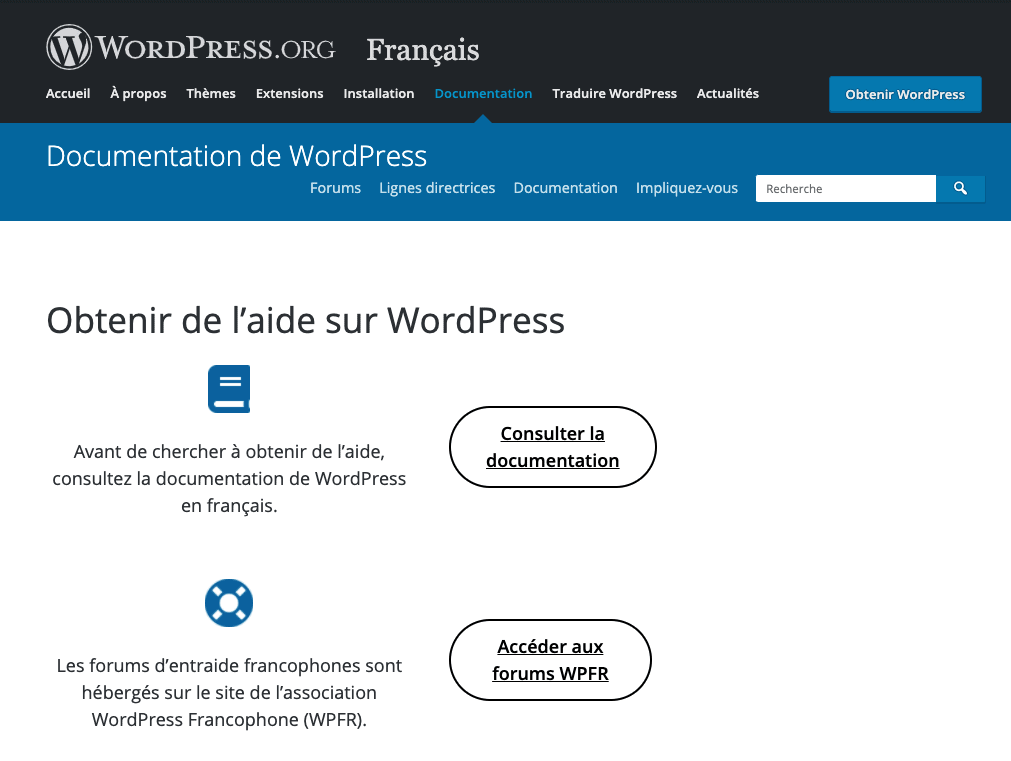Open Traduire WordPress in the navigation
The width and height of the screenshot is (1011, 761).
614,94
